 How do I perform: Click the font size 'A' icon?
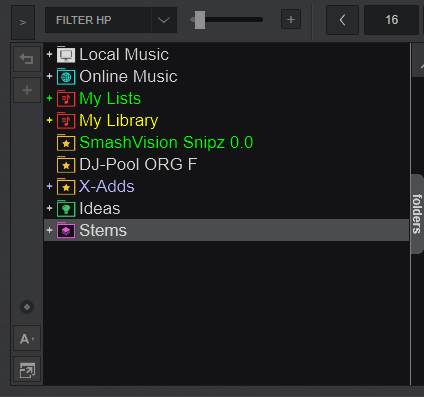tap(27, 339)
